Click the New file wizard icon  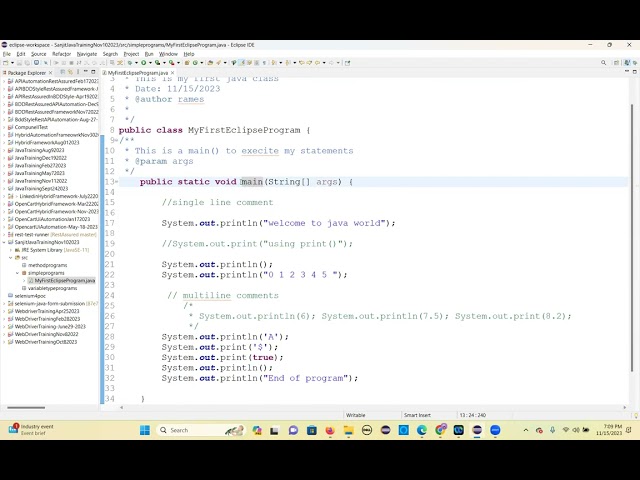(5, 63)
